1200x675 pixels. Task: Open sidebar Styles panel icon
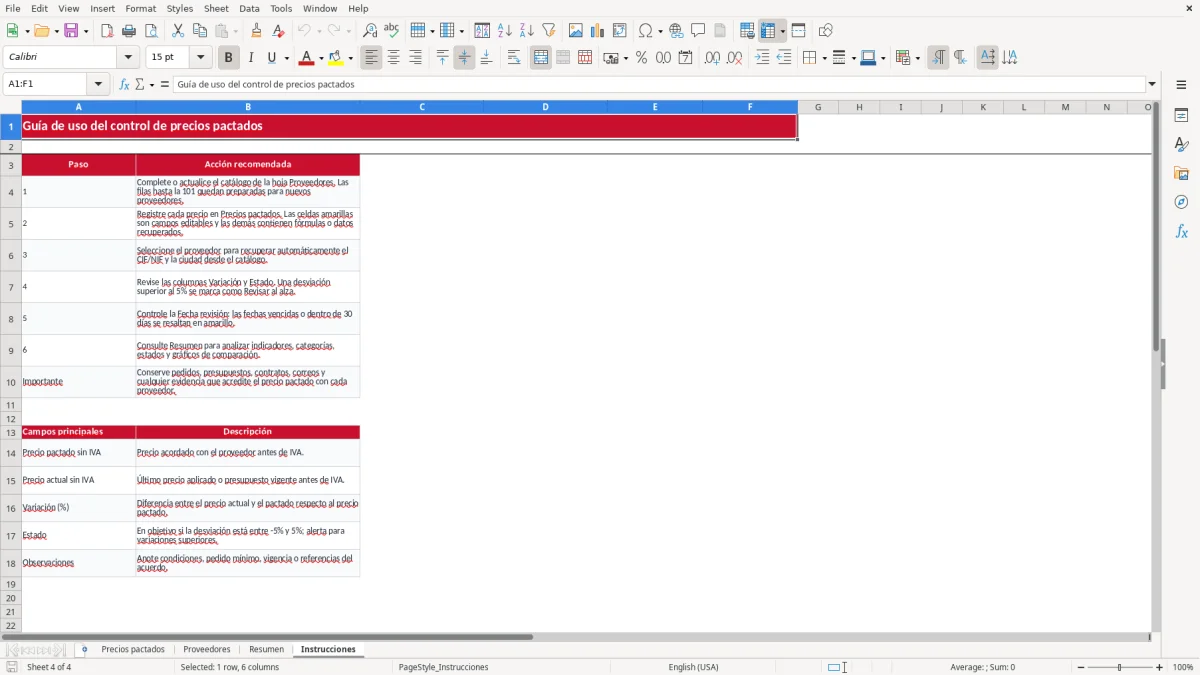pos(1181,144)
